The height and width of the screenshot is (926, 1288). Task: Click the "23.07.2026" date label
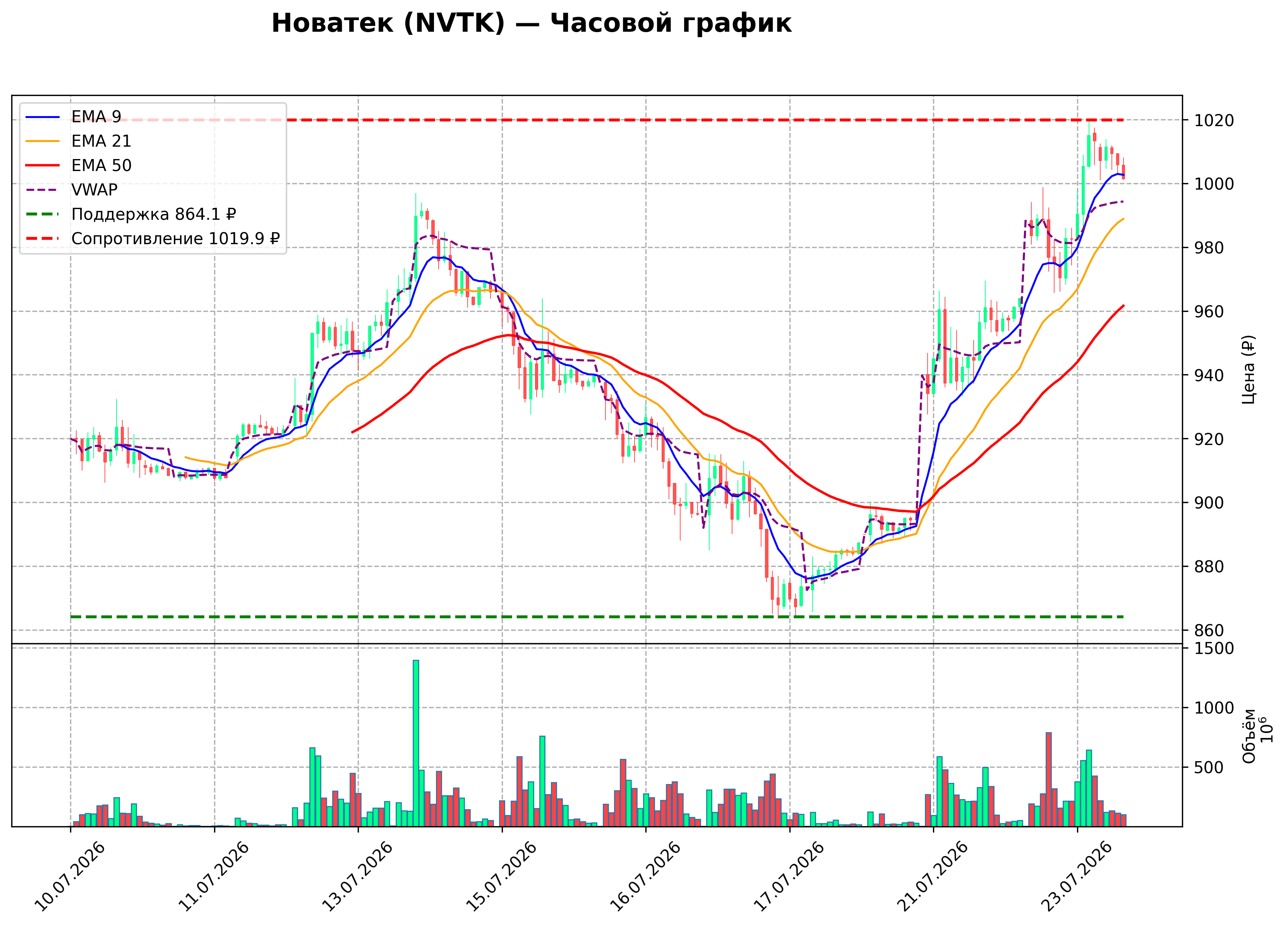click(x=1076, y=877)
